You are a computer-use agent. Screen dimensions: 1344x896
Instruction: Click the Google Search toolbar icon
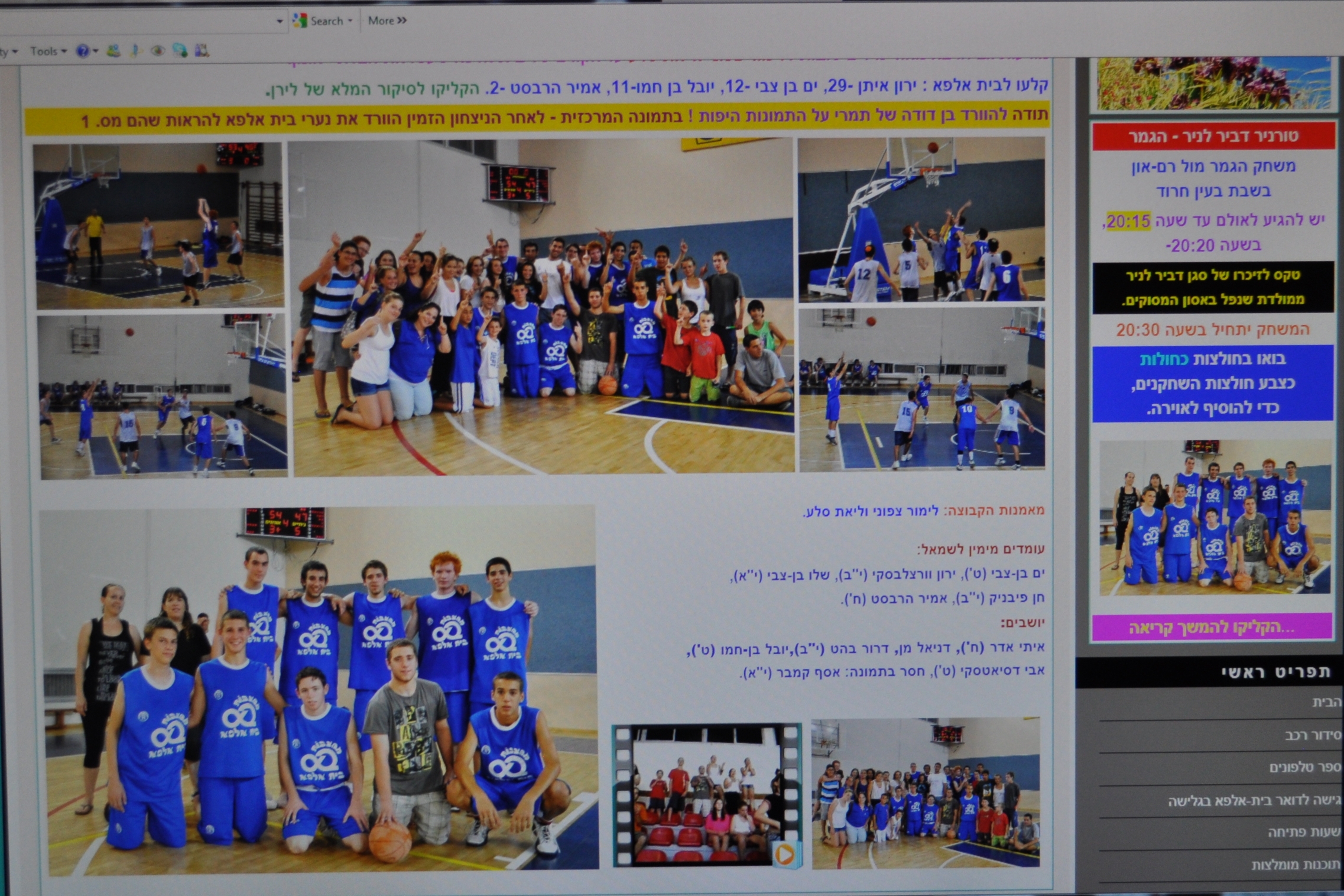301,21
